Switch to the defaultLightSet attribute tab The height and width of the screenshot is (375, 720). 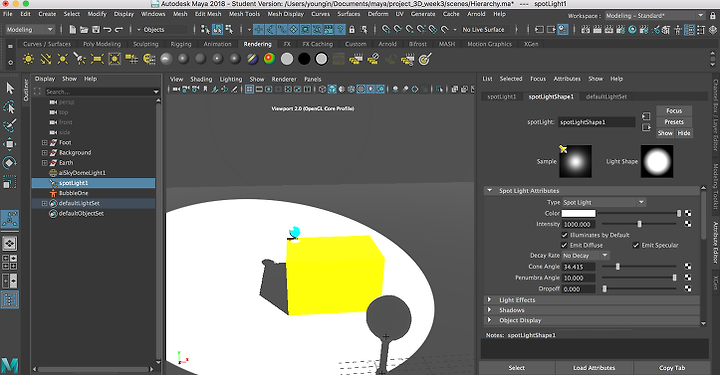[606, 96]
